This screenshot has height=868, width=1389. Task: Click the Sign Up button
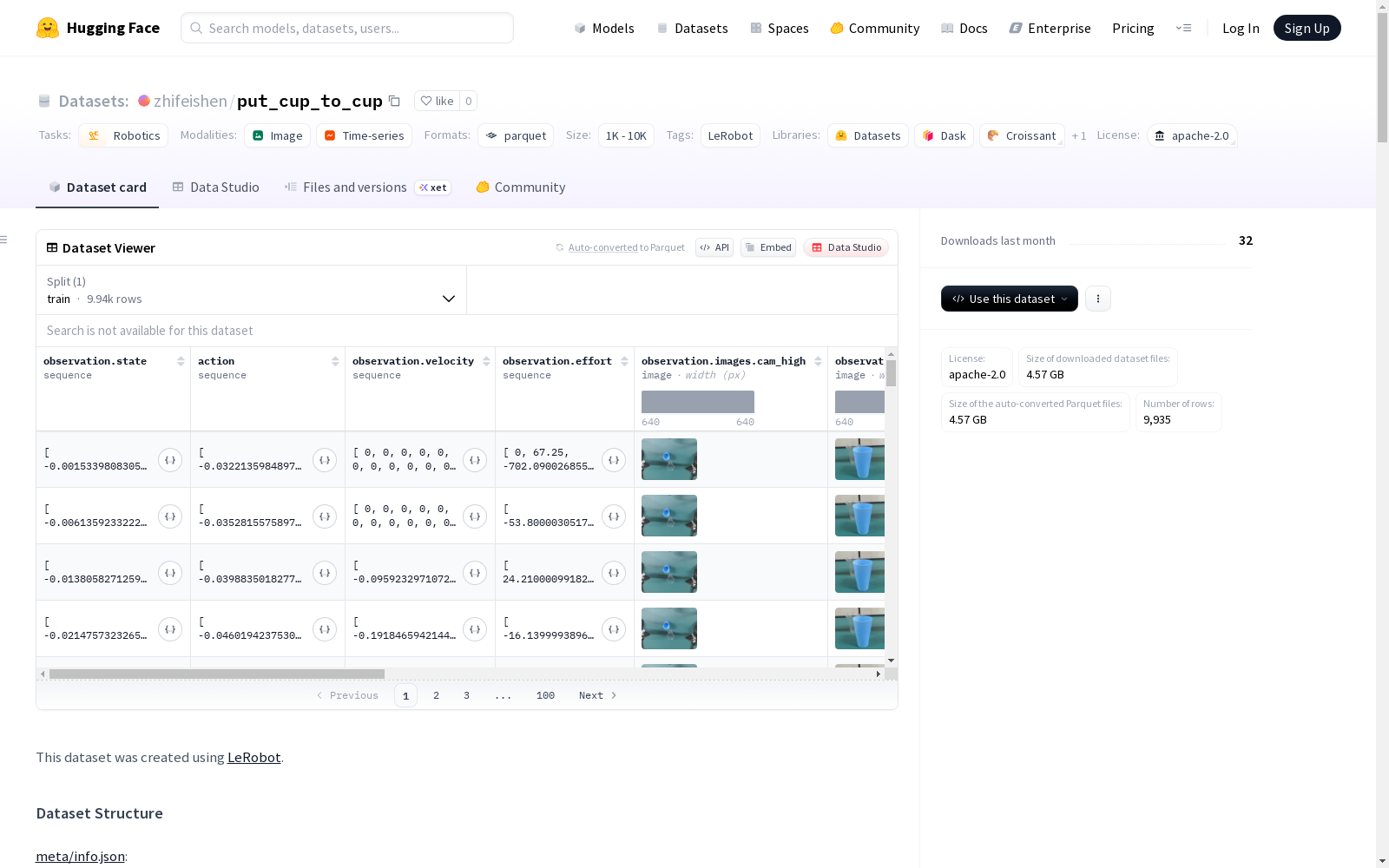click(x=1307, y=28)
